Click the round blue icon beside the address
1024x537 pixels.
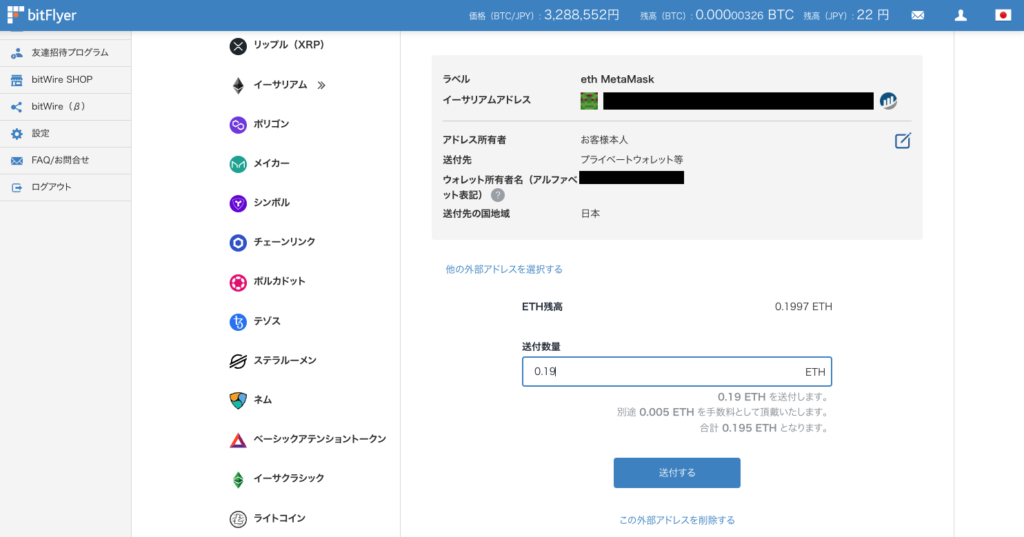(888, 101)
